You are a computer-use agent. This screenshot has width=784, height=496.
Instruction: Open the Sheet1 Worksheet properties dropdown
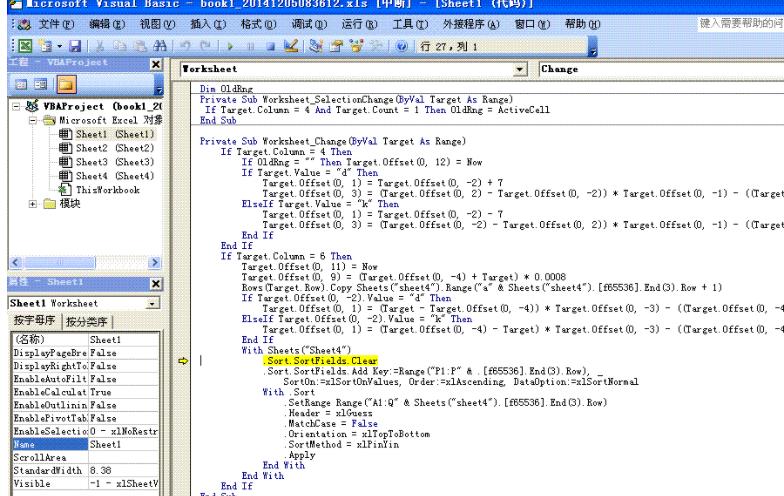point(152,303)
